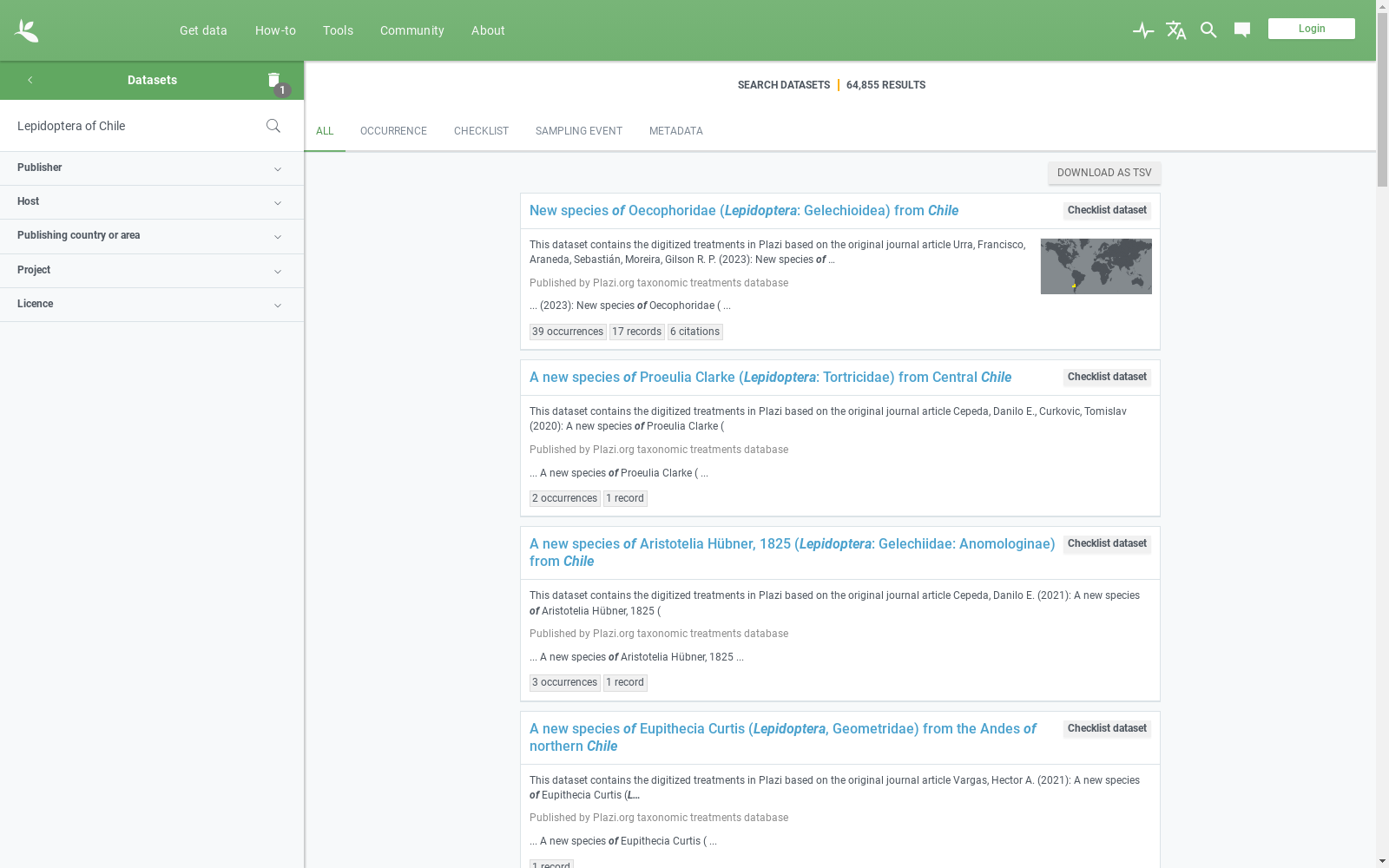Image resolution: width=1389 pixels, height=868 pixels.
Task: Run dataset search with magnifier icon
Action: point(273,126)
